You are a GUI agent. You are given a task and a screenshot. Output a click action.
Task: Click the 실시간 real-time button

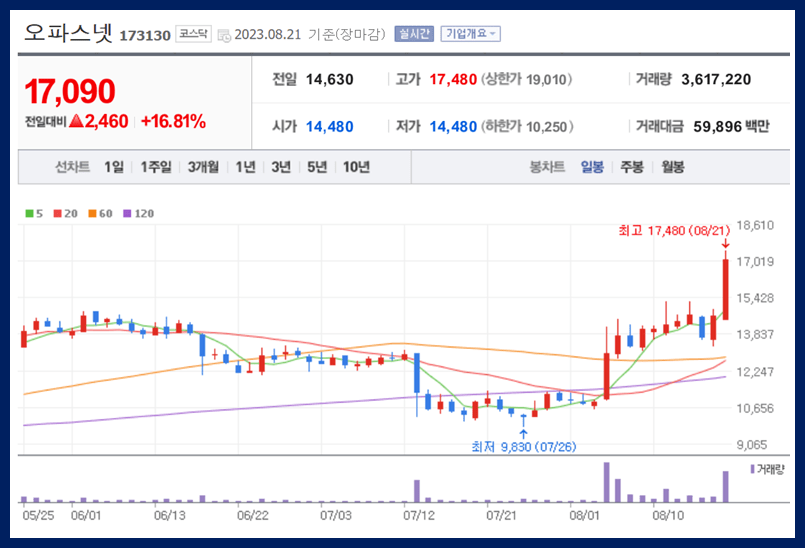coord(414,34)
